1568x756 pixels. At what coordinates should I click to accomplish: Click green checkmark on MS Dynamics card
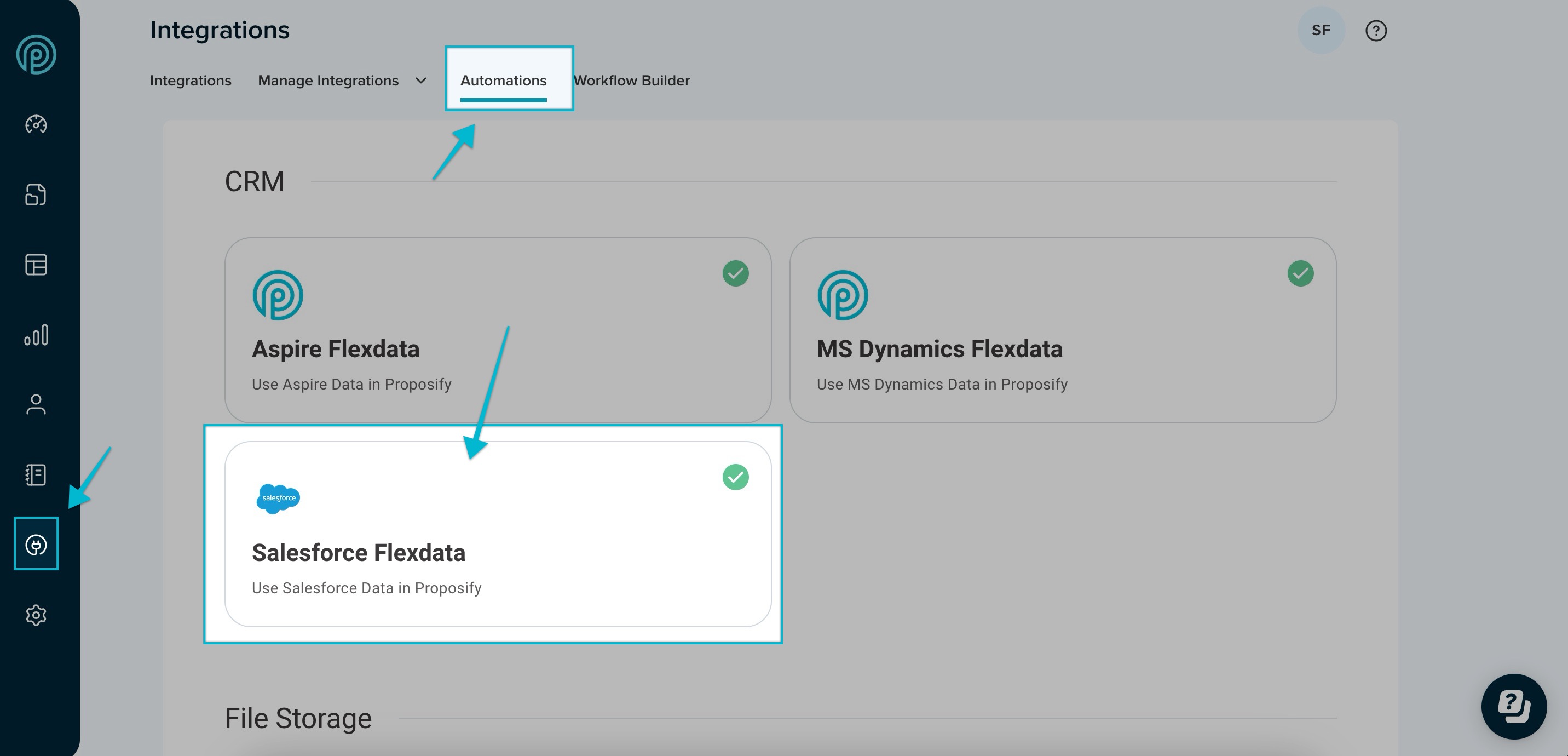(x=1300, y=273)
